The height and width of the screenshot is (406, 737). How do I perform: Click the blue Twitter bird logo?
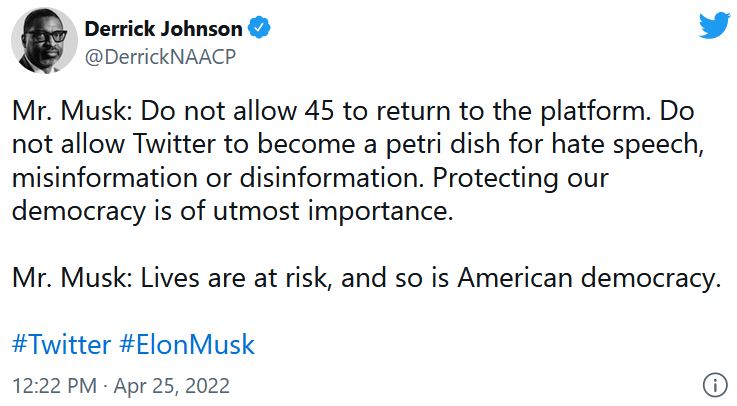click(715, 25)
